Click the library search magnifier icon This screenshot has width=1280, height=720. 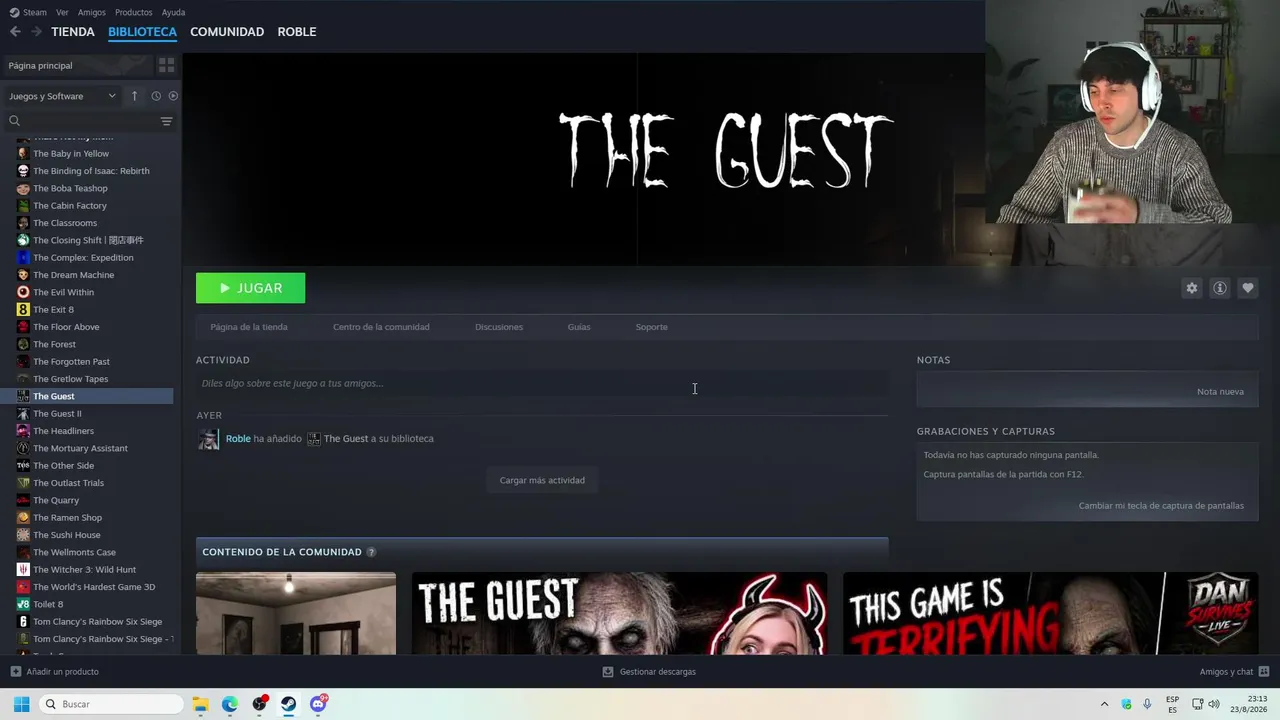point(14,121)
